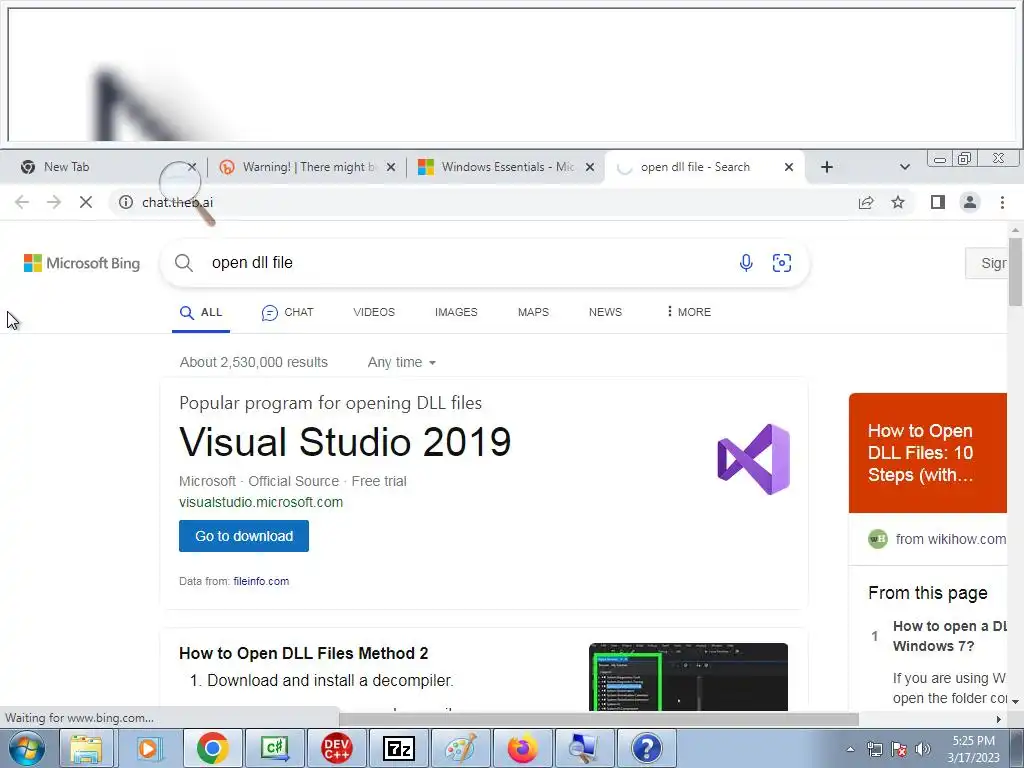Open visualstudio.microsoft.com link
The height and width of the screenshot is (768, 1024).
tap(261, 502)
